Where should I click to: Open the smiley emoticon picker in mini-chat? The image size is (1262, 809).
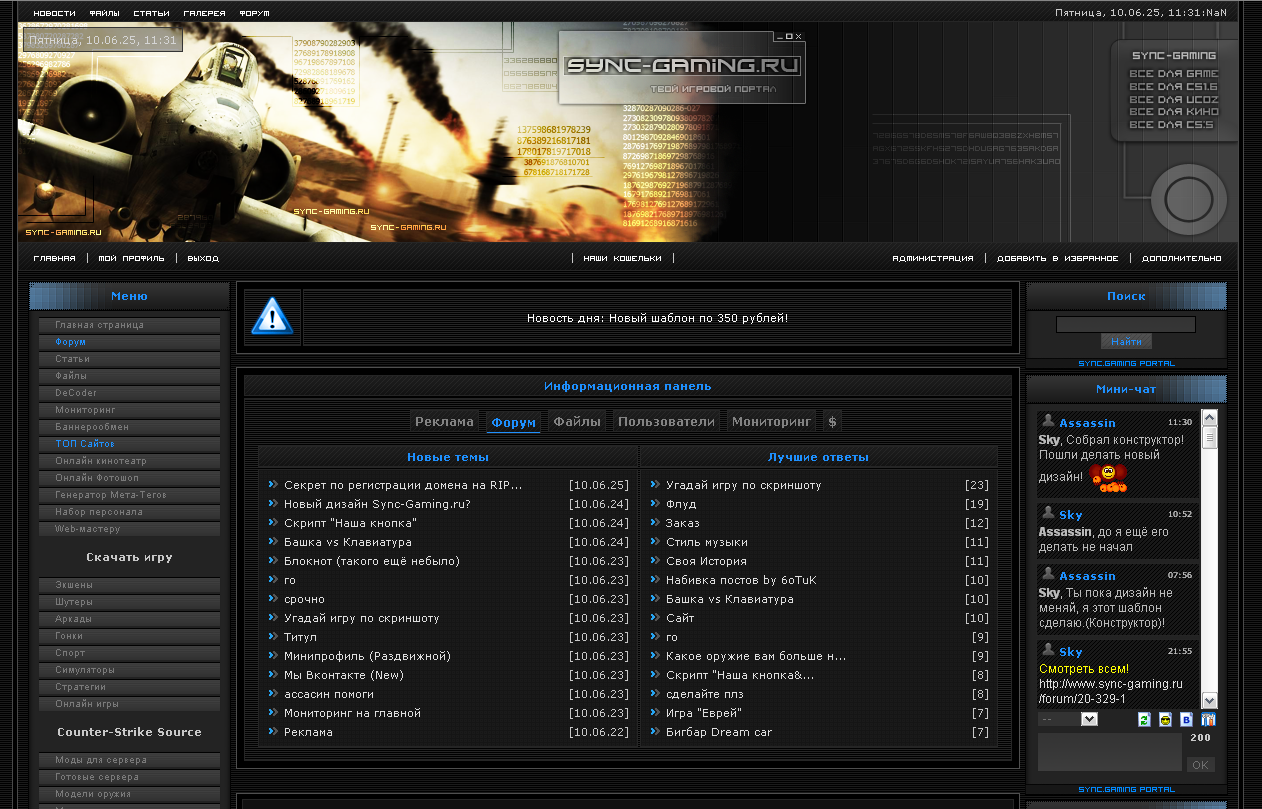coord(1165,720)
